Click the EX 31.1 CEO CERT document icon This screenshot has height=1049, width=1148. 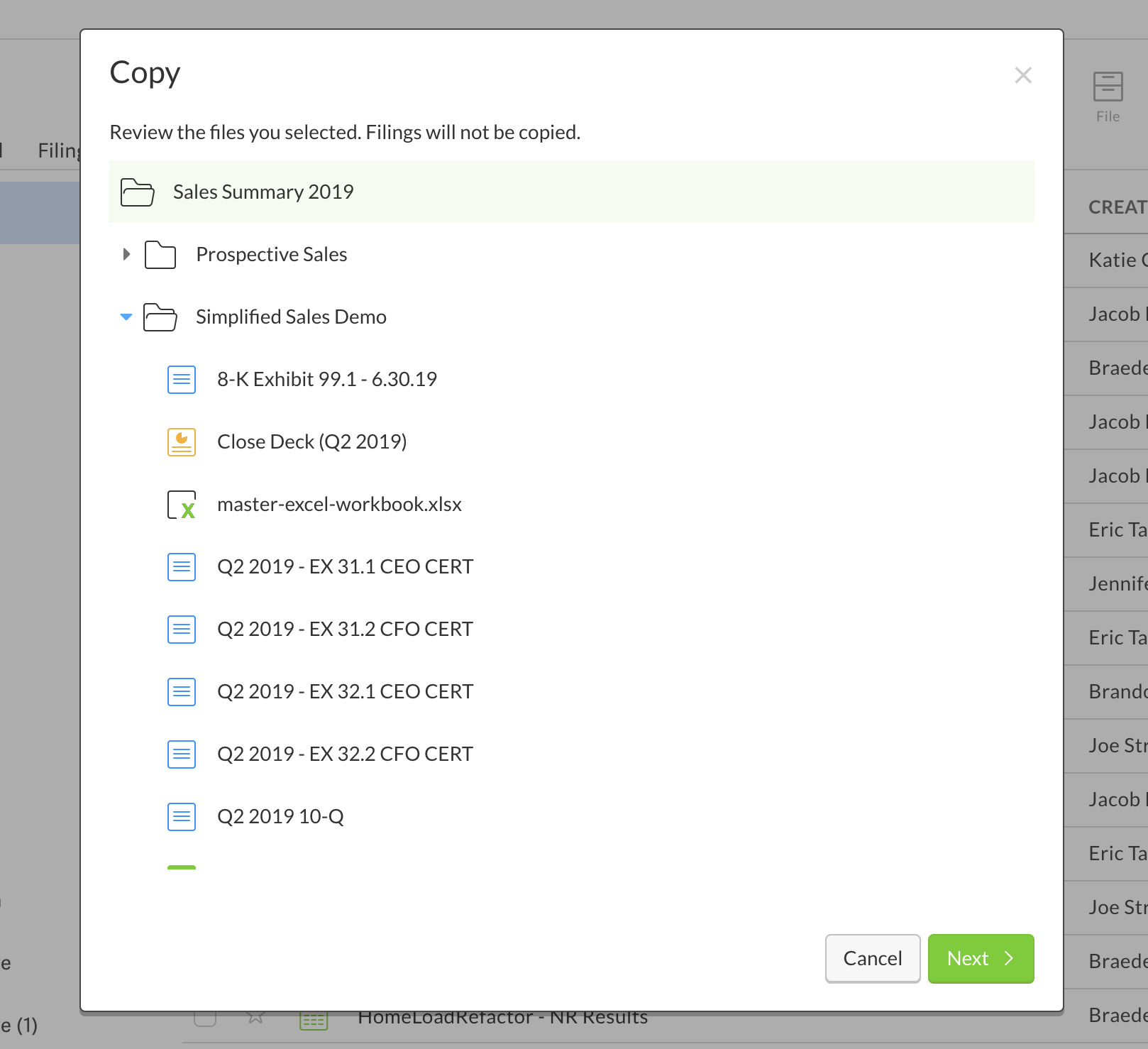[182, 567]
